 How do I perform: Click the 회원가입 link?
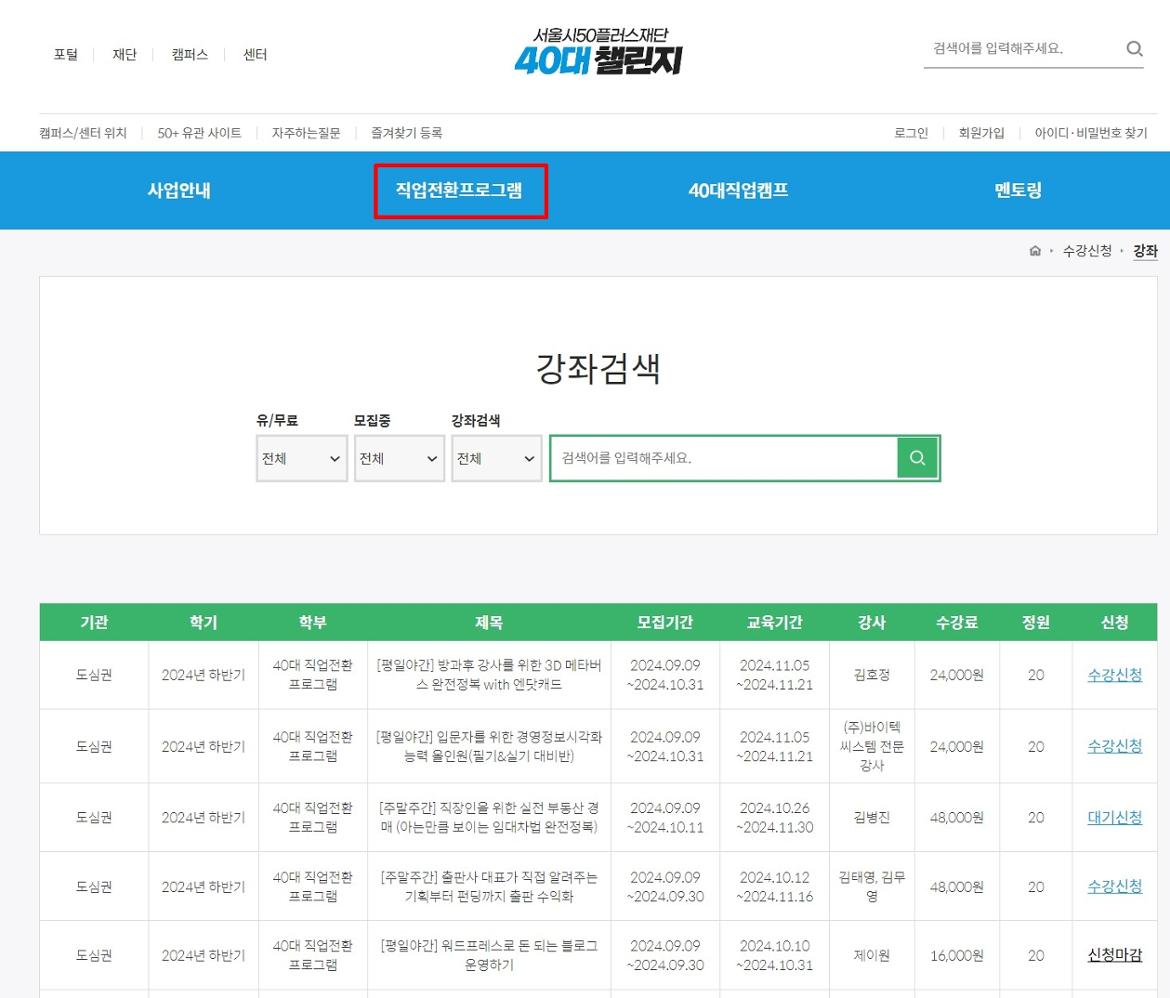coord(981,133)
